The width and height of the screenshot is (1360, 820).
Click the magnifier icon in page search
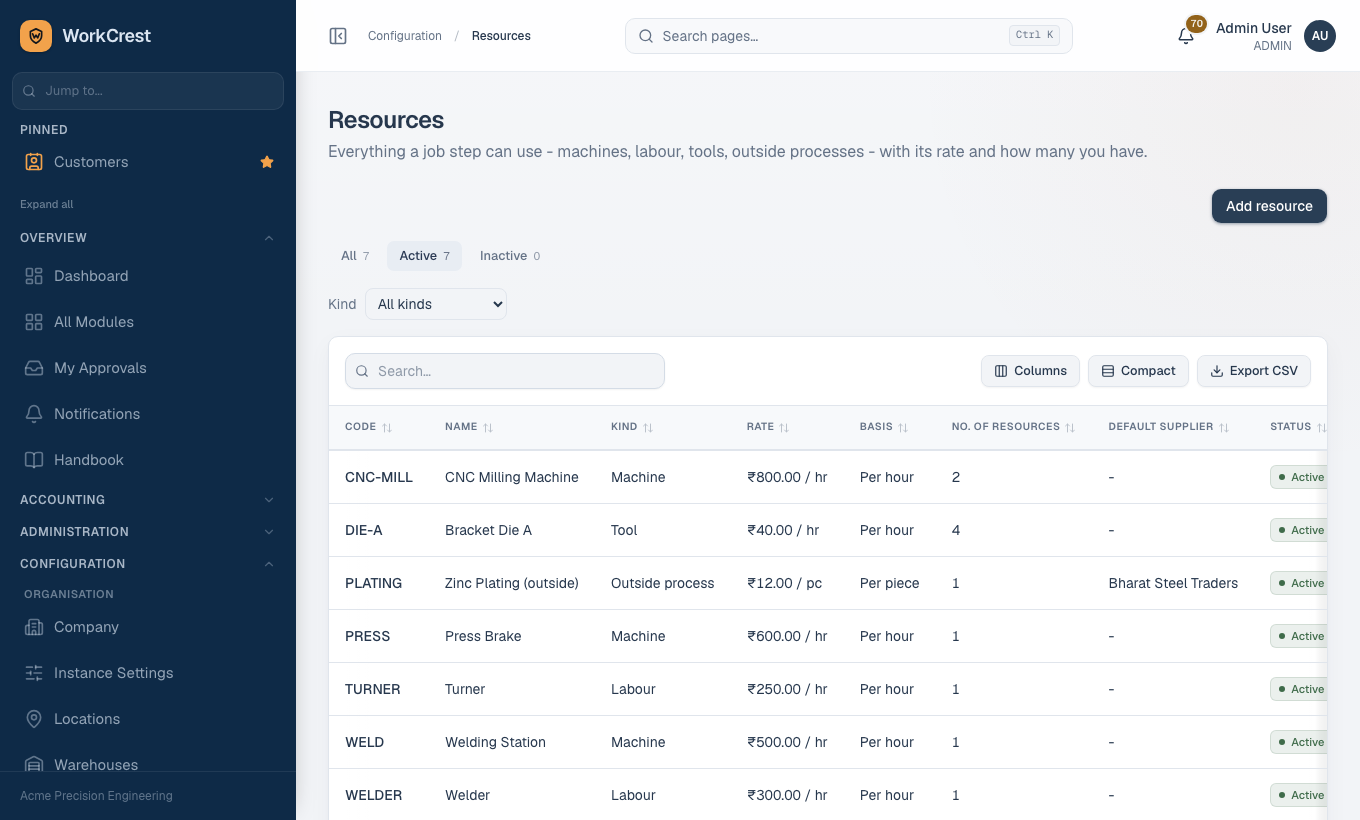coord(646,36)
